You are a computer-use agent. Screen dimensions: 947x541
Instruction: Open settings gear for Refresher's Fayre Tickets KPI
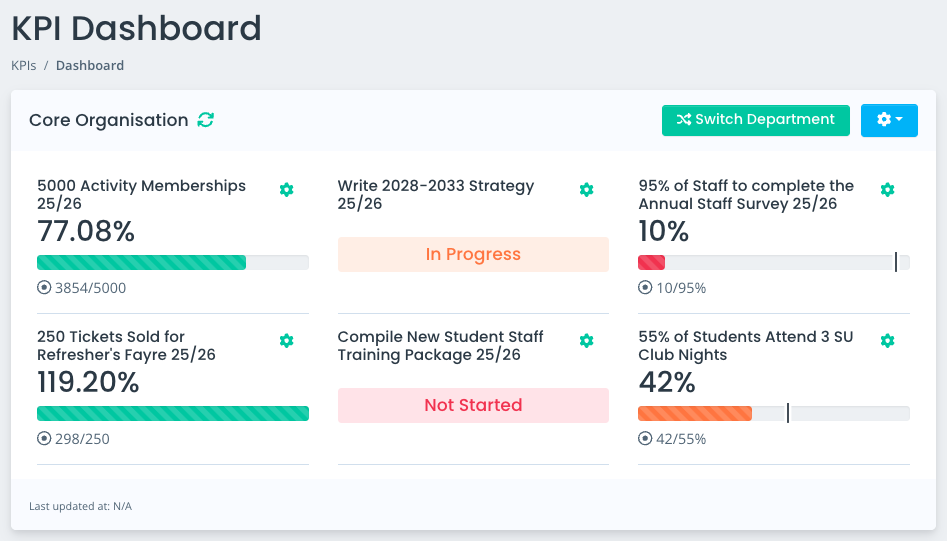point(287,341)
